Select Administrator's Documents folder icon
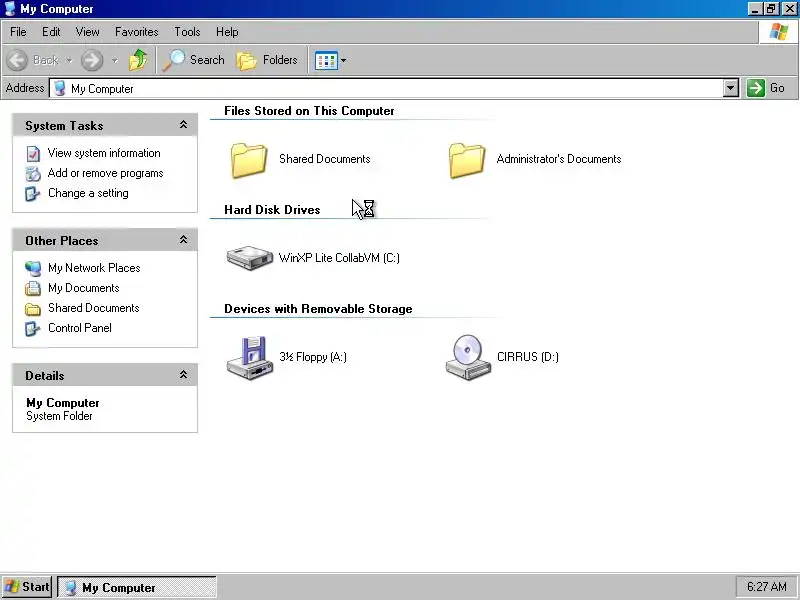800x600 pixels. (466, 160)
